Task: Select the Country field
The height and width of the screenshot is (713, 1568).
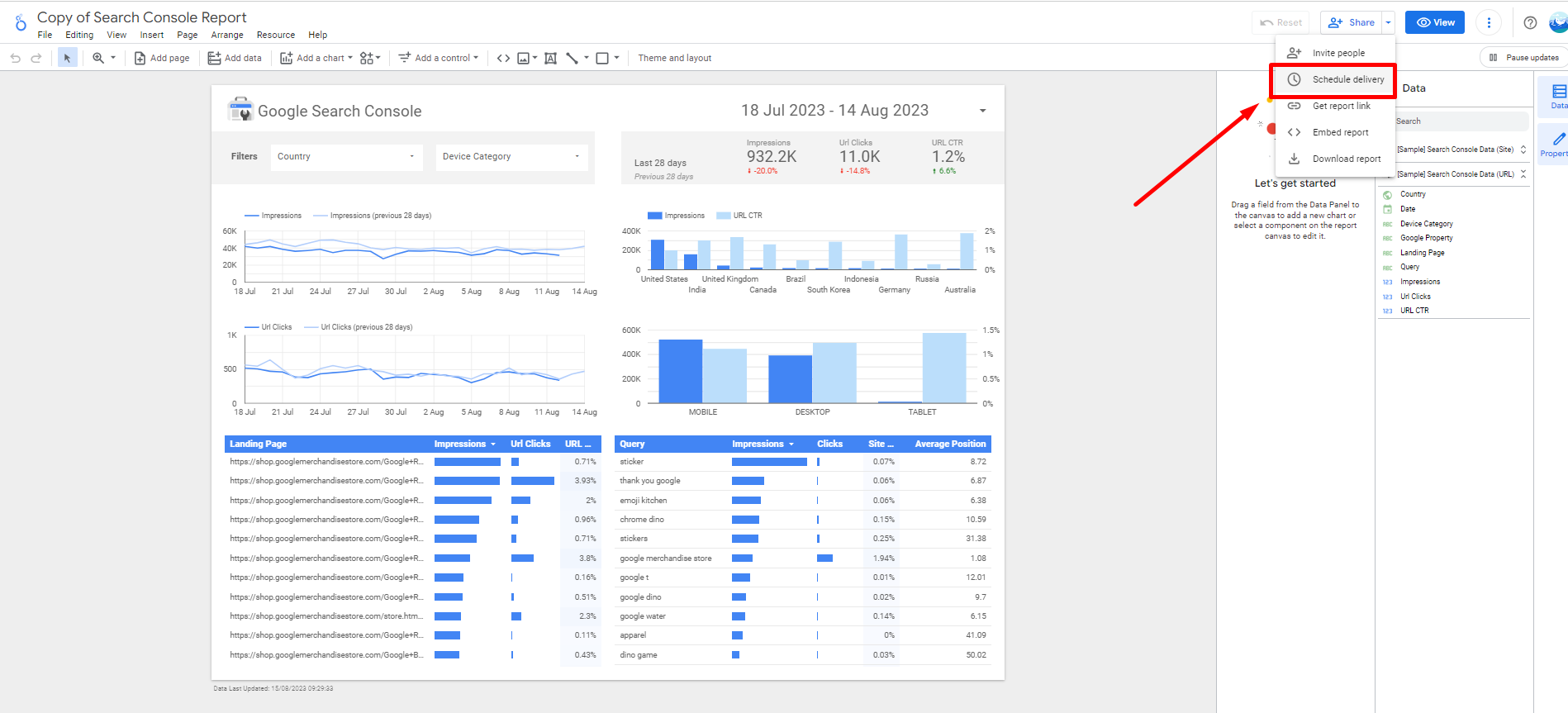Action: point(1413,194)
